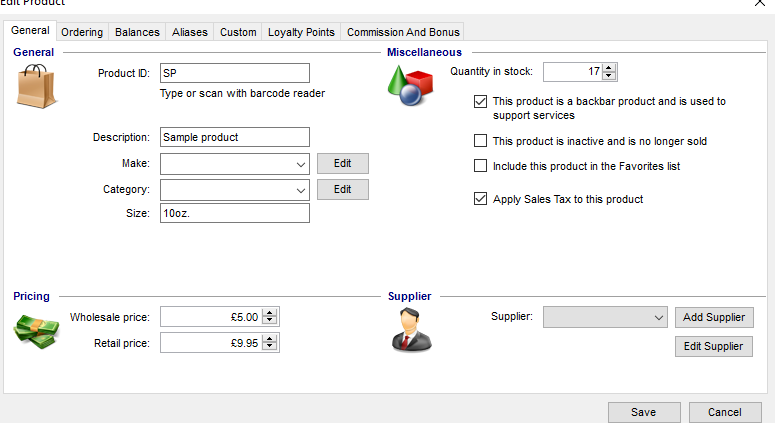Click the 'Description:' label
This screenshot has width=775, height=423.
point(121,137)
